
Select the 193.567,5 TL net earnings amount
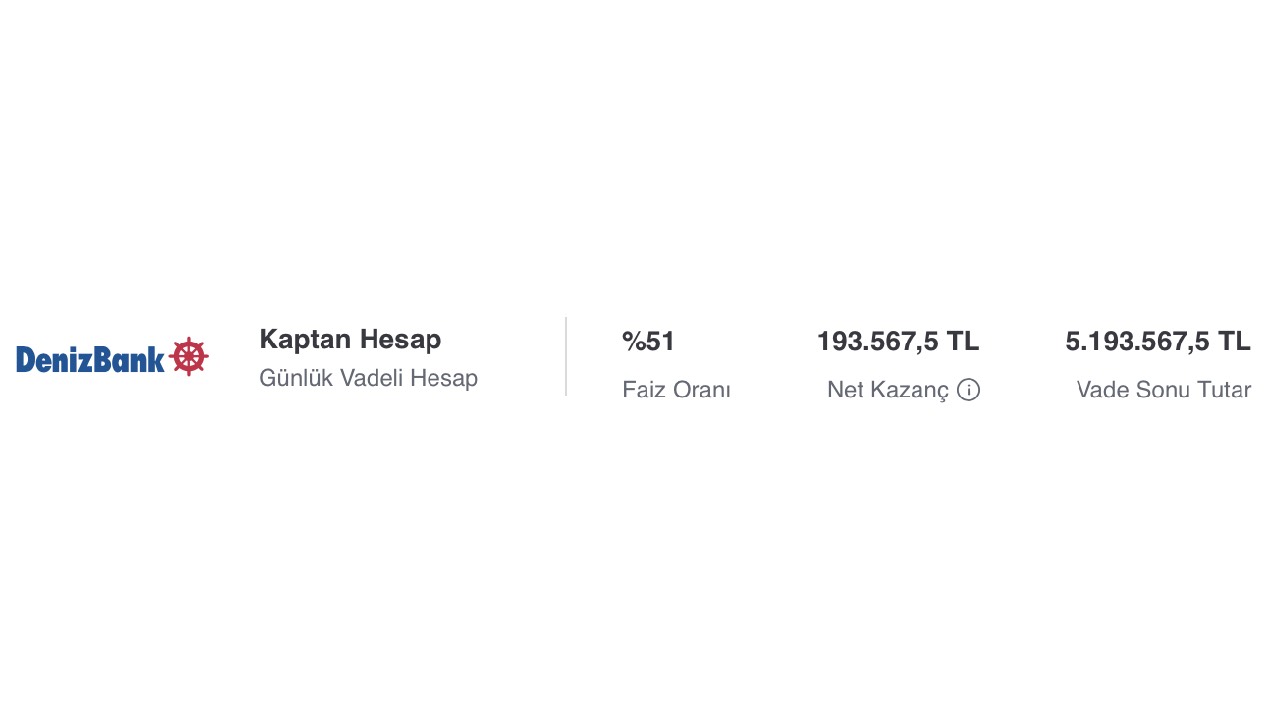point(898,341)
